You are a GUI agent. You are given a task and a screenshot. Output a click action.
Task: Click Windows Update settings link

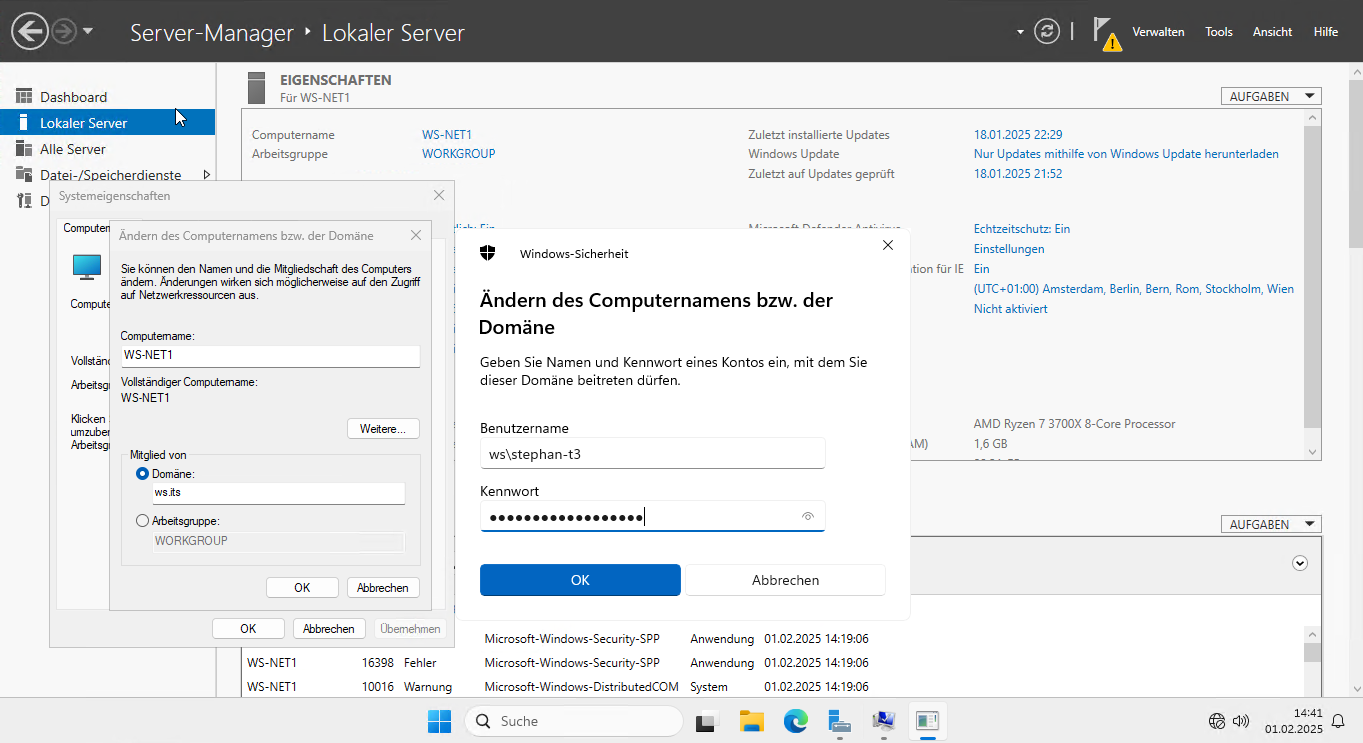[1126, 154]
